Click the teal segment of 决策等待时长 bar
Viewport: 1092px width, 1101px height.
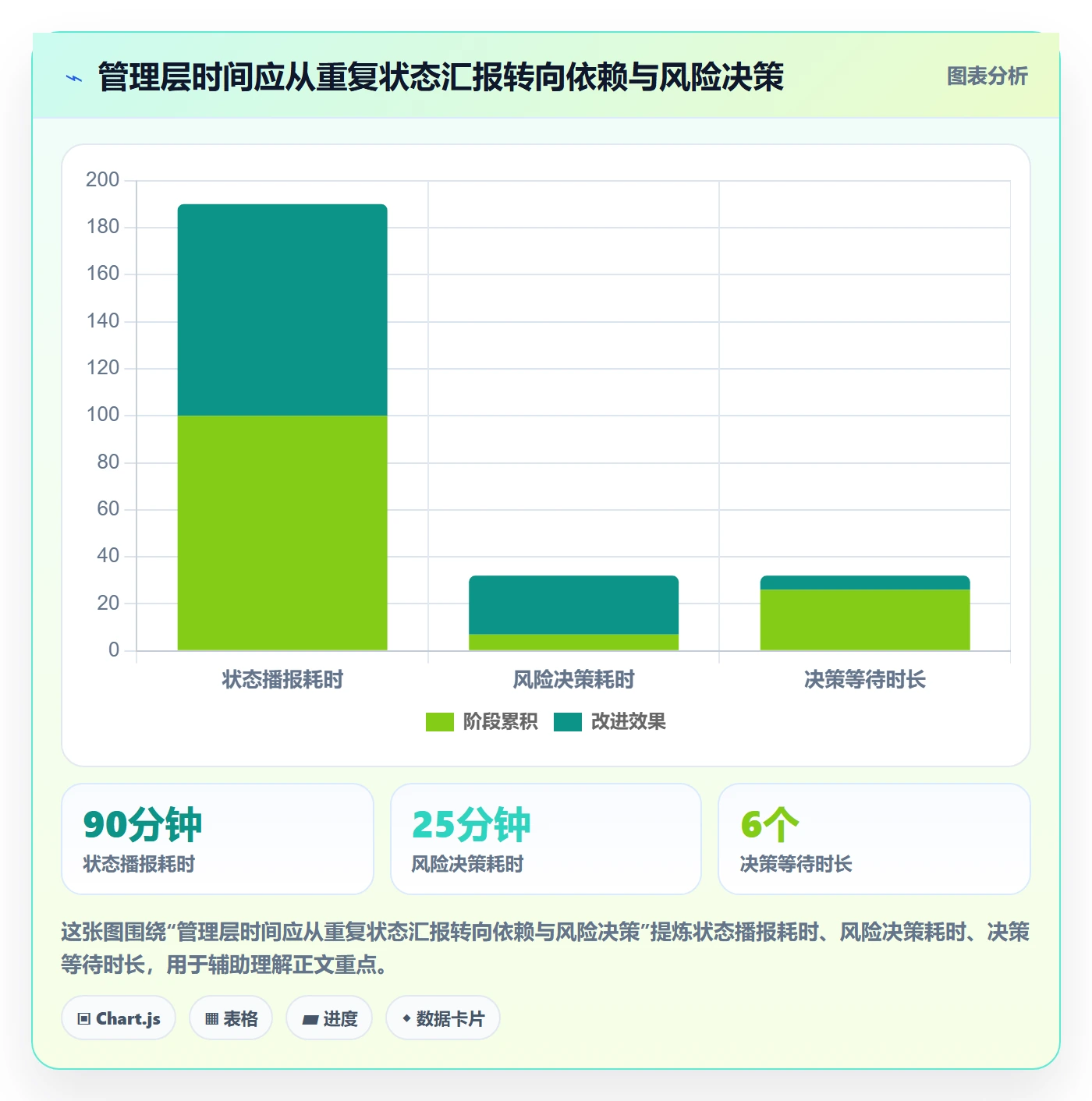tap(865, 582)
